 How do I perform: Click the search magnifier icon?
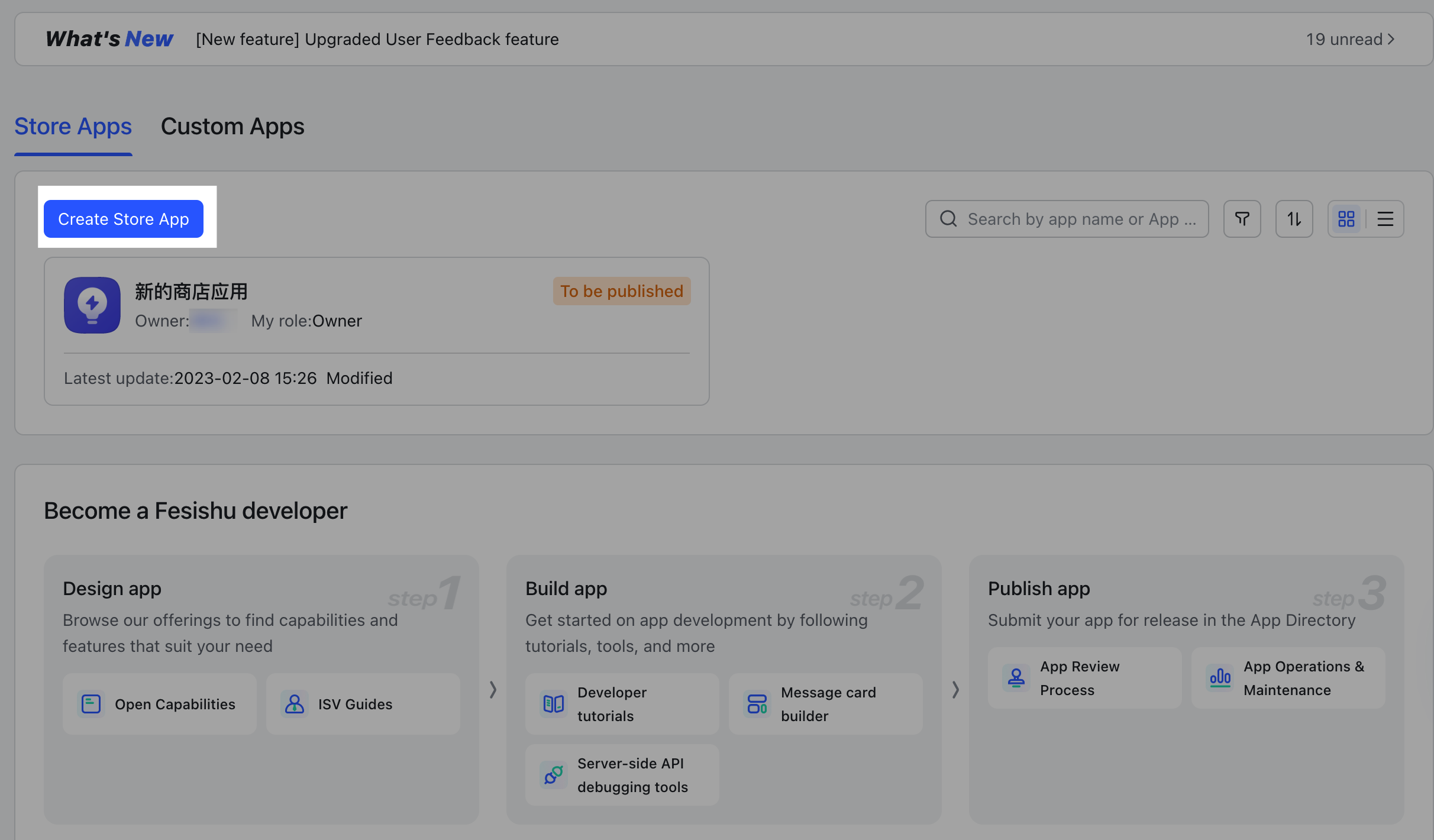[x=948, y=219]
